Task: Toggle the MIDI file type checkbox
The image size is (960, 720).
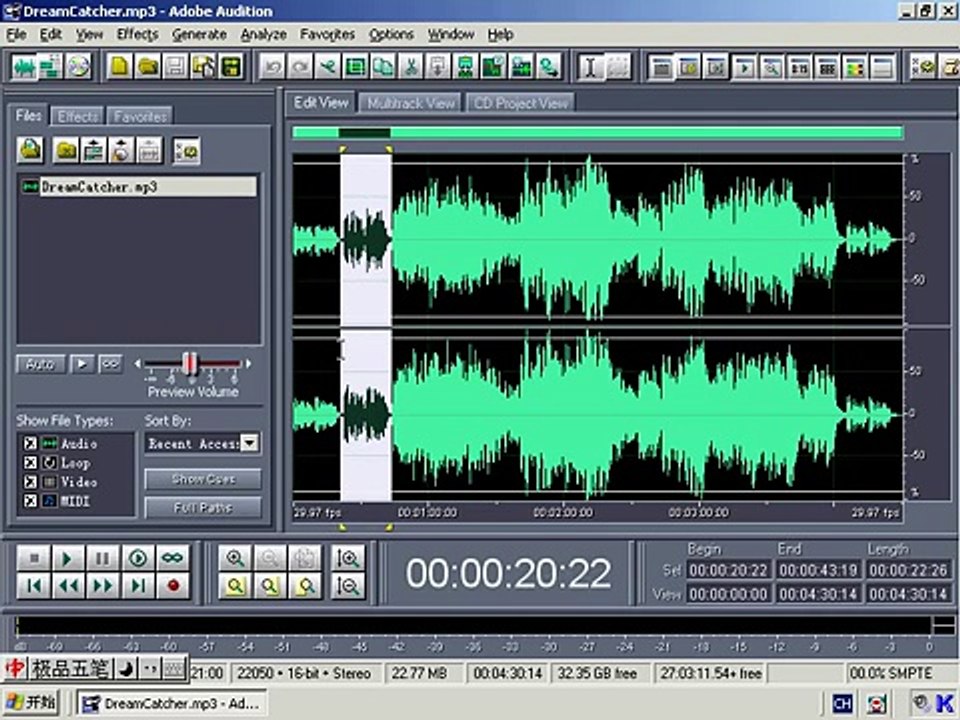Action: tap(30, 501)
